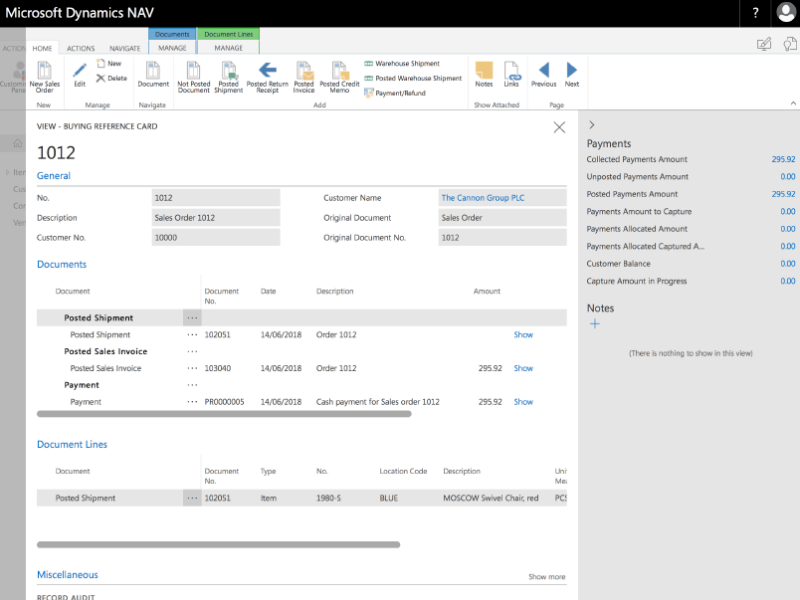Click Documents horizontal scrollbar
The width and height of the screenshot is (800, 600).
(x=224, y=414)
